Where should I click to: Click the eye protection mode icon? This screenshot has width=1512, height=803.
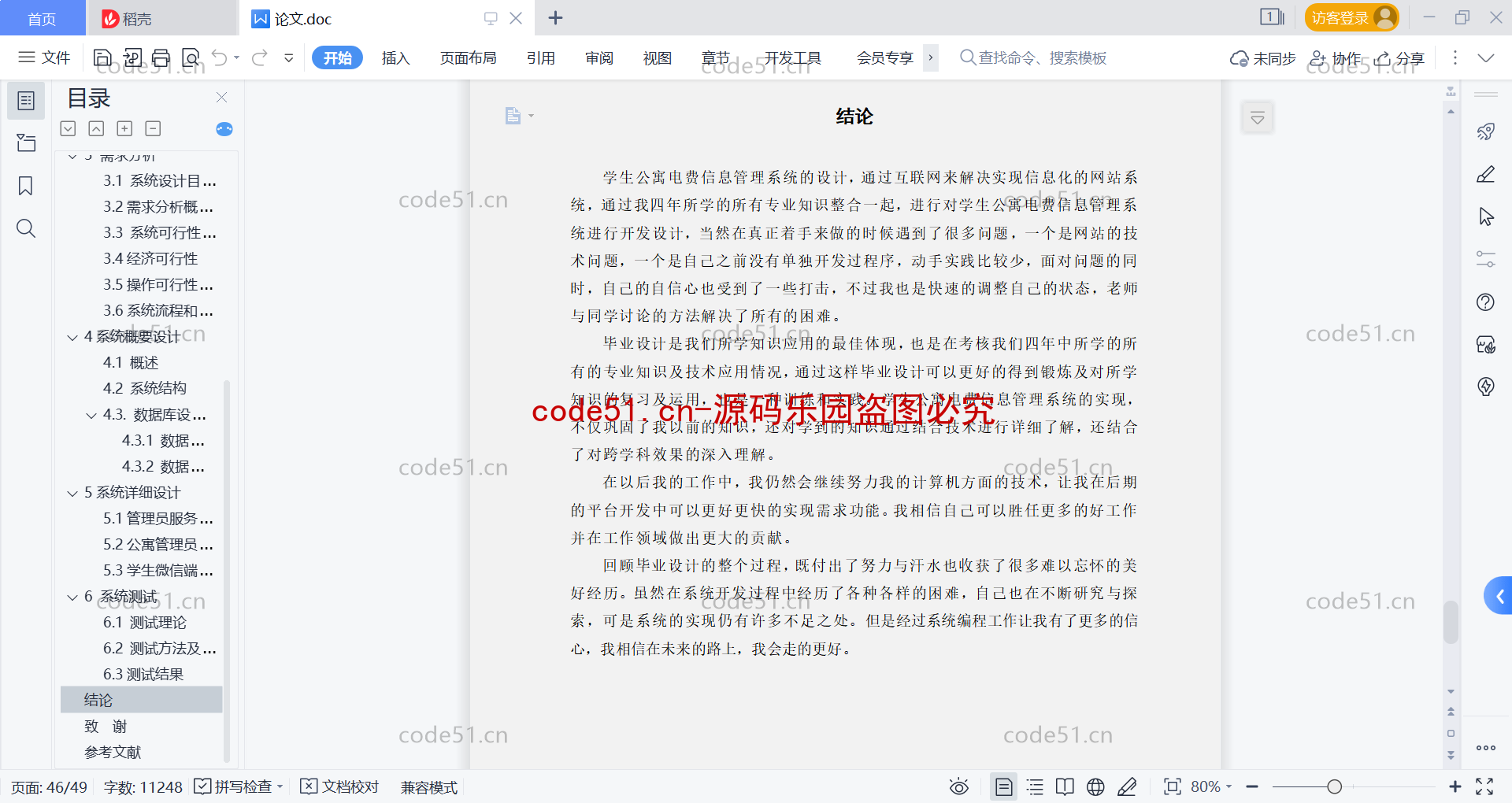(958, 786)
